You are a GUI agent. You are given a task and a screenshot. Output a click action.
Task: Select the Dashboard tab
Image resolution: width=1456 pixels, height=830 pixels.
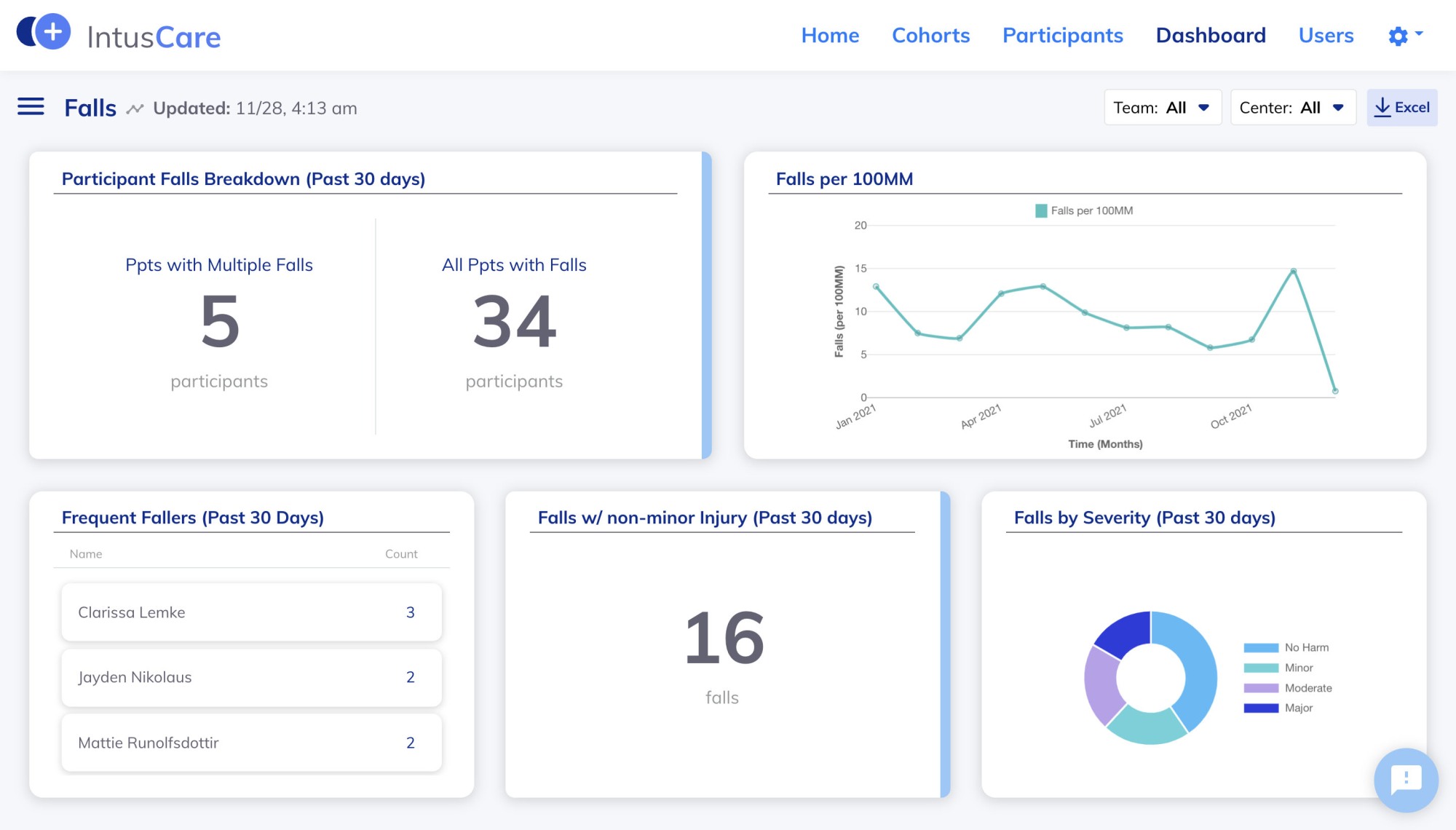pyautogui.click(x=1211, y=34)
